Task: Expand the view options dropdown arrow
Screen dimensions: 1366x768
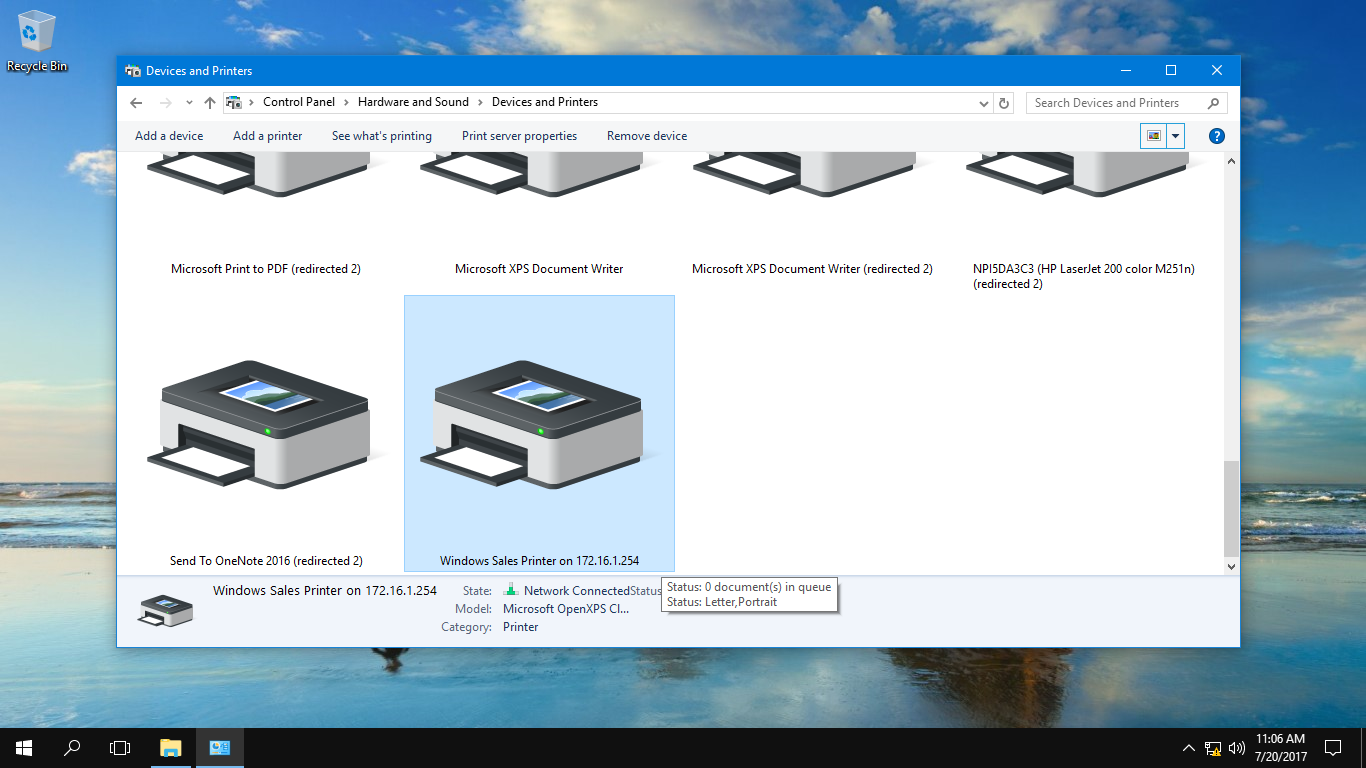Action: click(x=1176, y=136)
